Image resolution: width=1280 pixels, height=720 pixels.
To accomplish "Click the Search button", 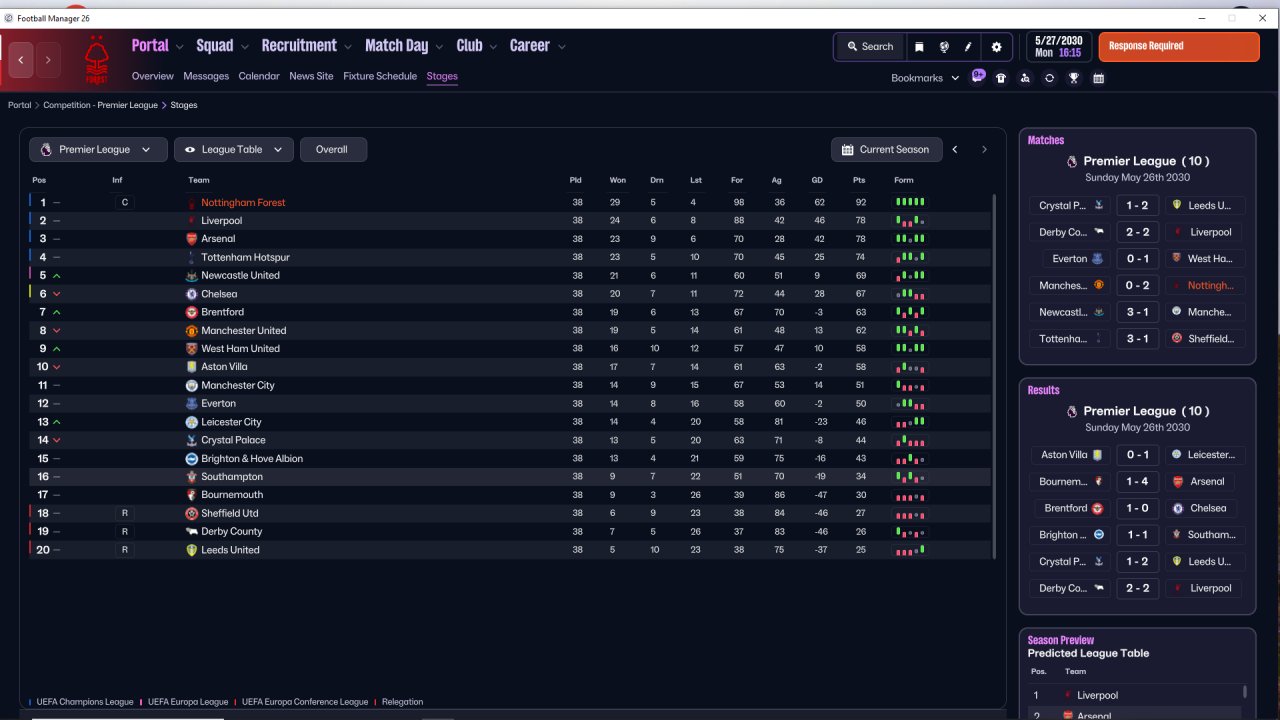I will (869, 47).
